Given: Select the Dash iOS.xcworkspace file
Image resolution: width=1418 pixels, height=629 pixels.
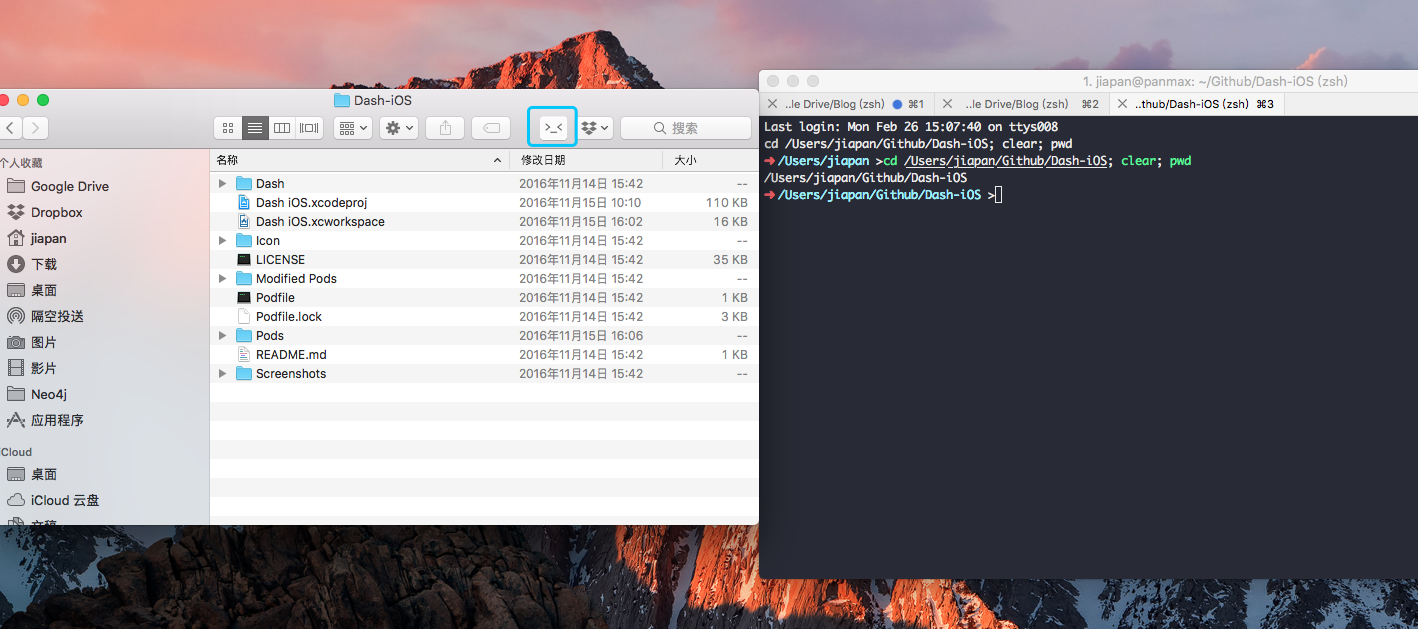Looking at the screenshot, I should pyautogui.click(x=319, y=222).
